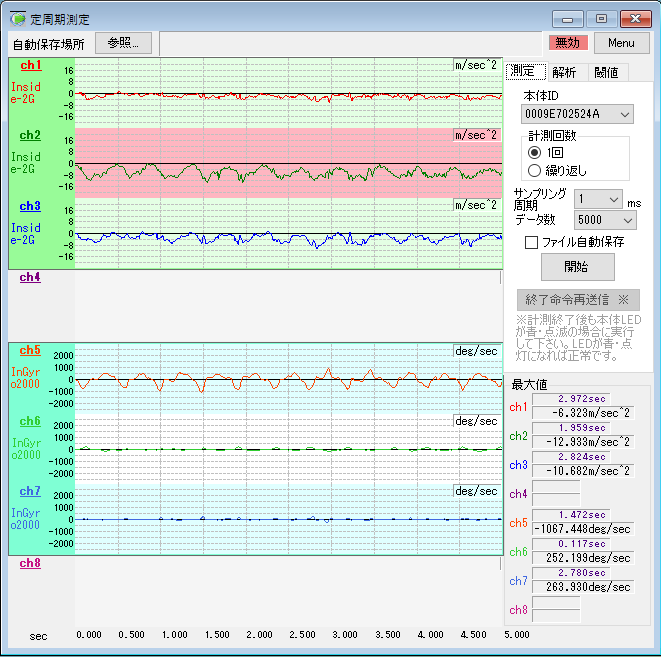The width and height of the screenshot is (661, 657).
Task: Click the red 無効 indicator
Action: tap(568, 43)
